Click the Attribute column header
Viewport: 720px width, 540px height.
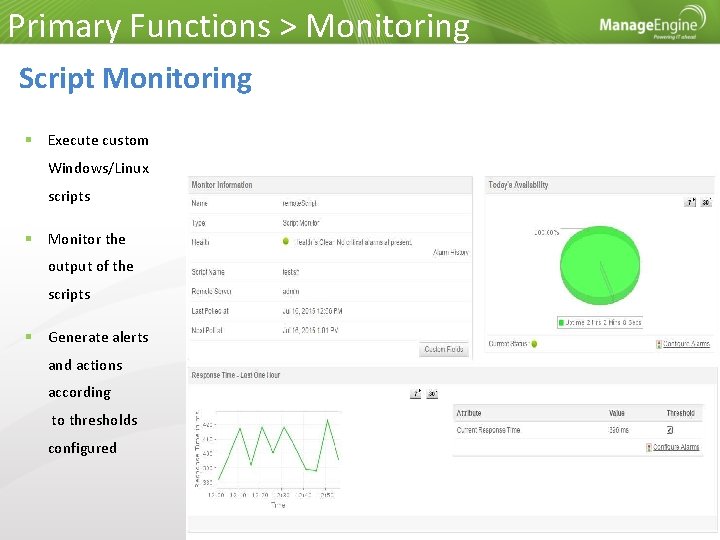coord(468,413)
